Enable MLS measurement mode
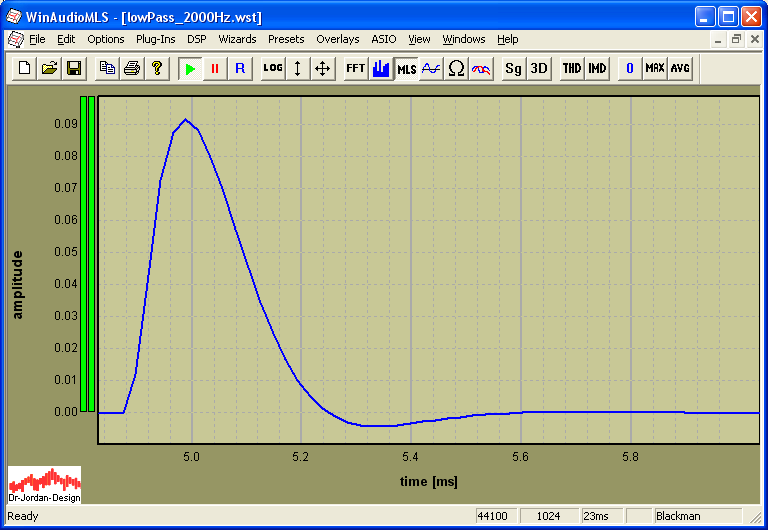 click(407, 68)
